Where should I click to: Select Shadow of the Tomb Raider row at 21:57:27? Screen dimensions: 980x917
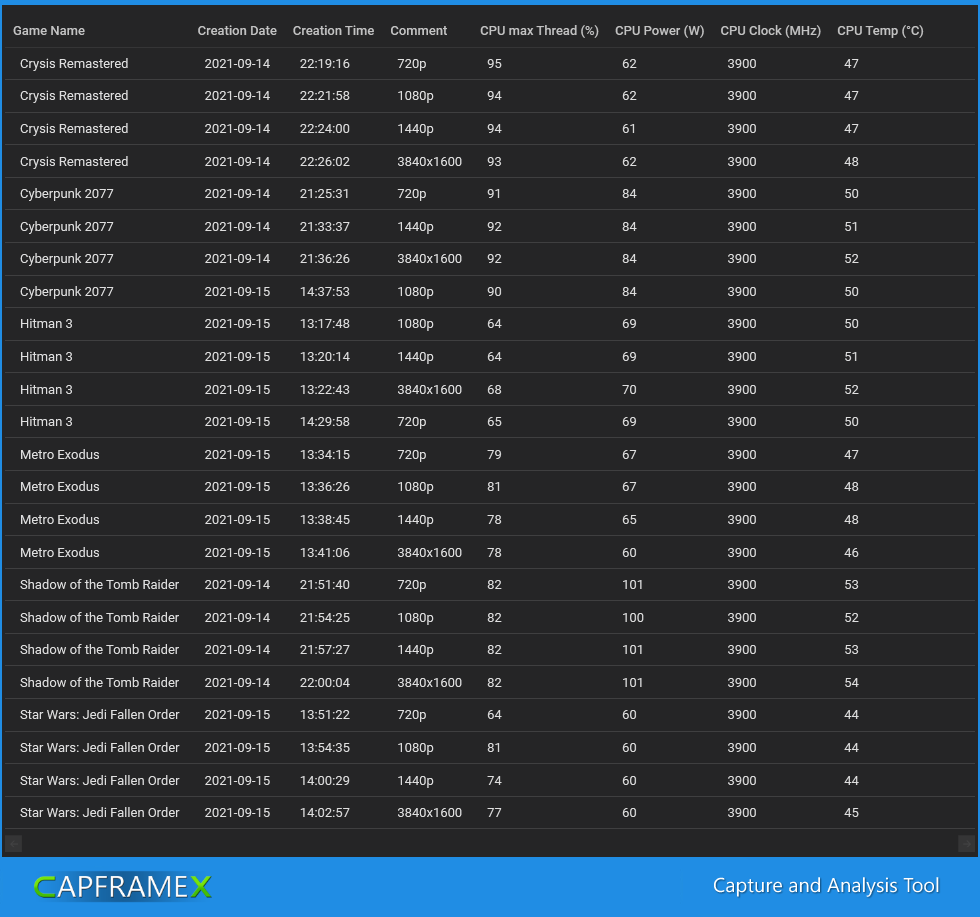(490, 650)
